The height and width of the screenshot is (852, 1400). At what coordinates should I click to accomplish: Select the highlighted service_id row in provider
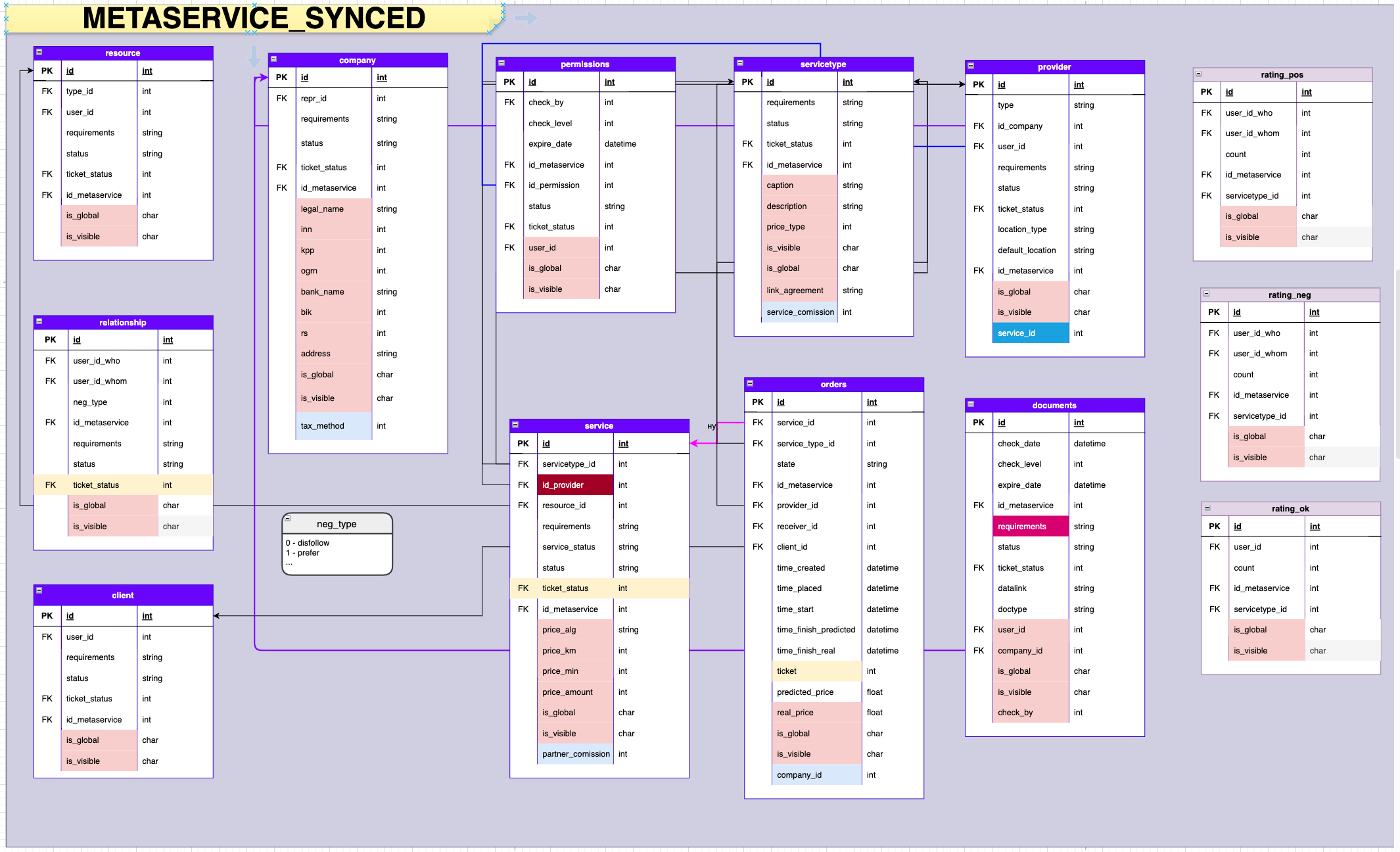[x=1031, y=333]
